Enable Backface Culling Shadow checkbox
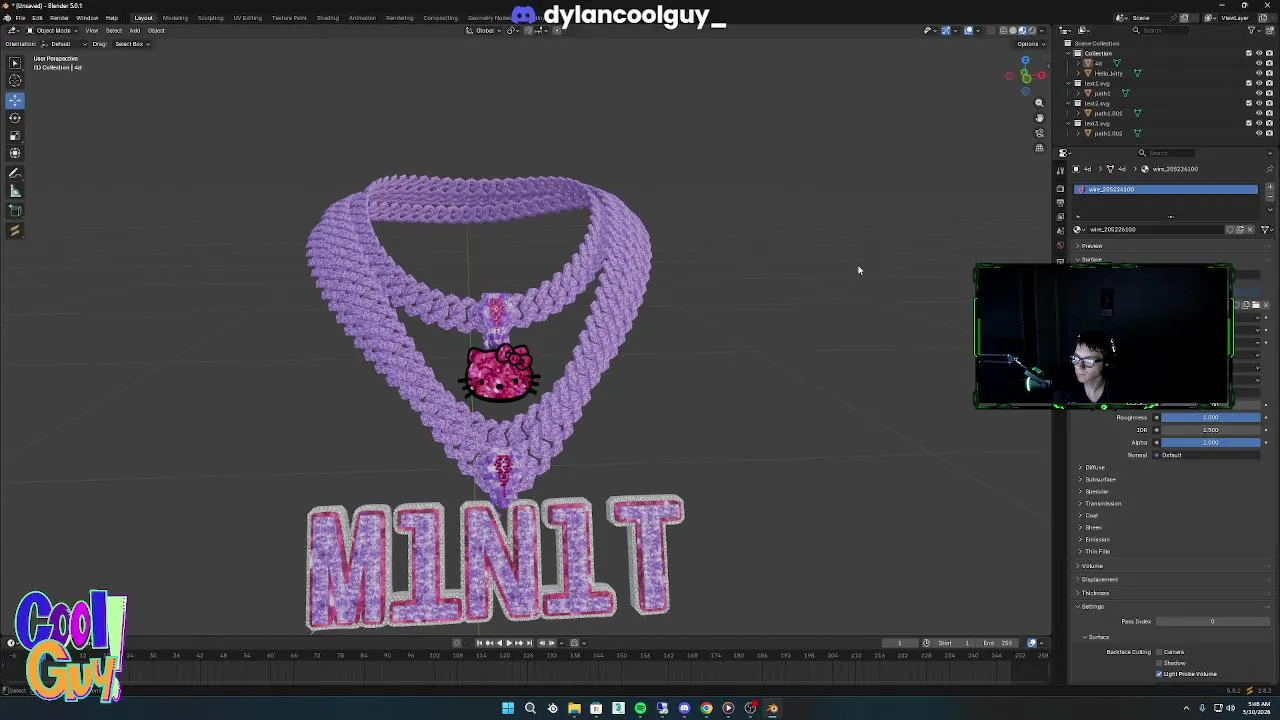The width and height of the screenshot is (1280, 720). 1159,663
